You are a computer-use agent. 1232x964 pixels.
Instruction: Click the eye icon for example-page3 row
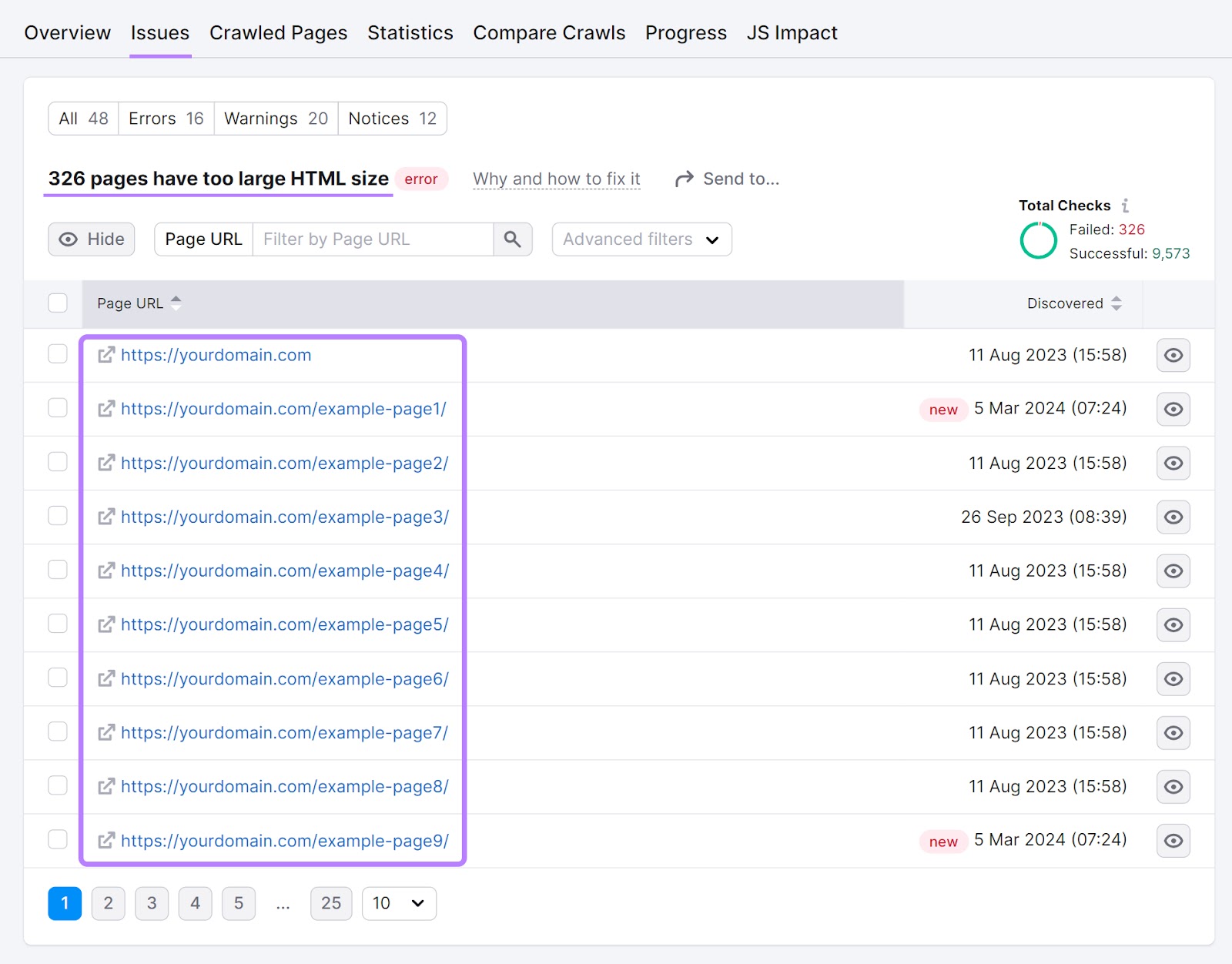pos(1173,517)
